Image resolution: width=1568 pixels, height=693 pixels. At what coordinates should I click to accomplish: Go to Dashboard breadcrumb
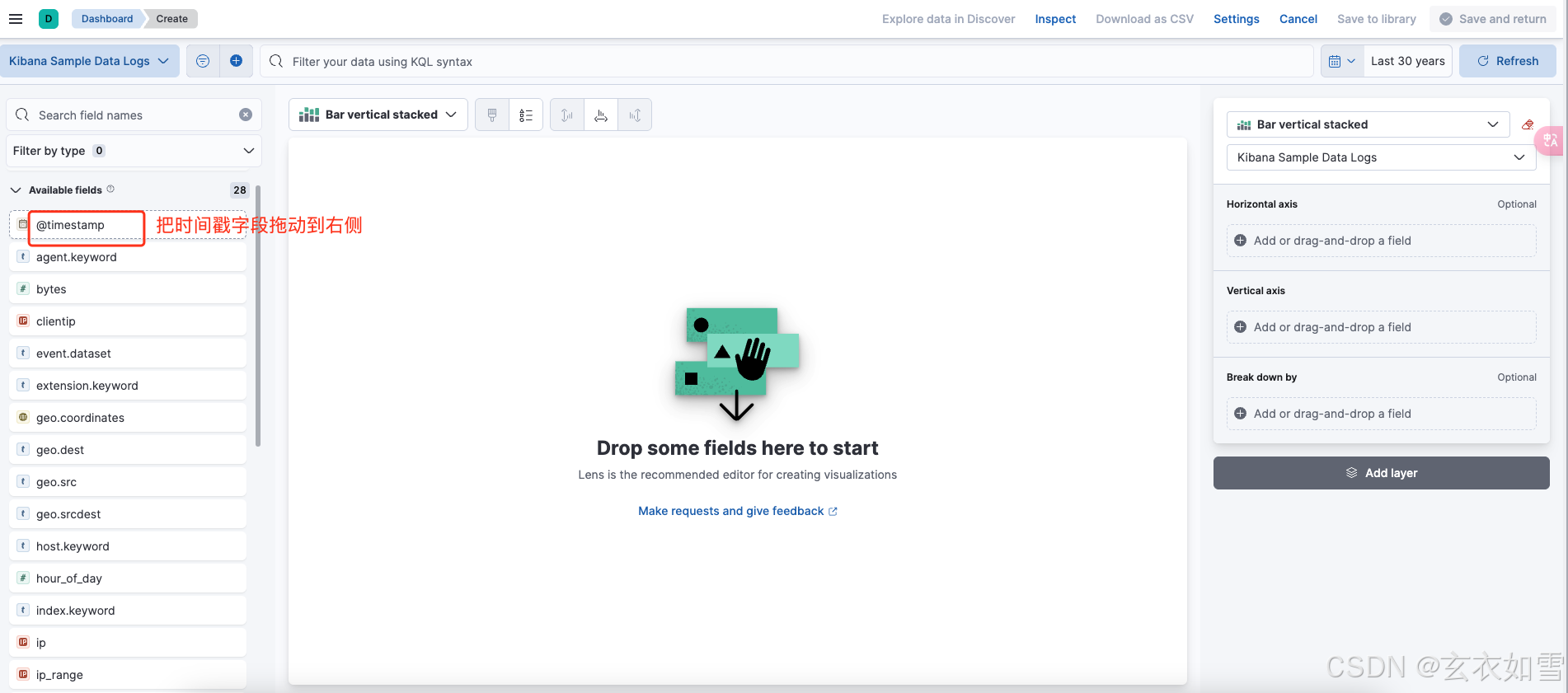(107, 18)
